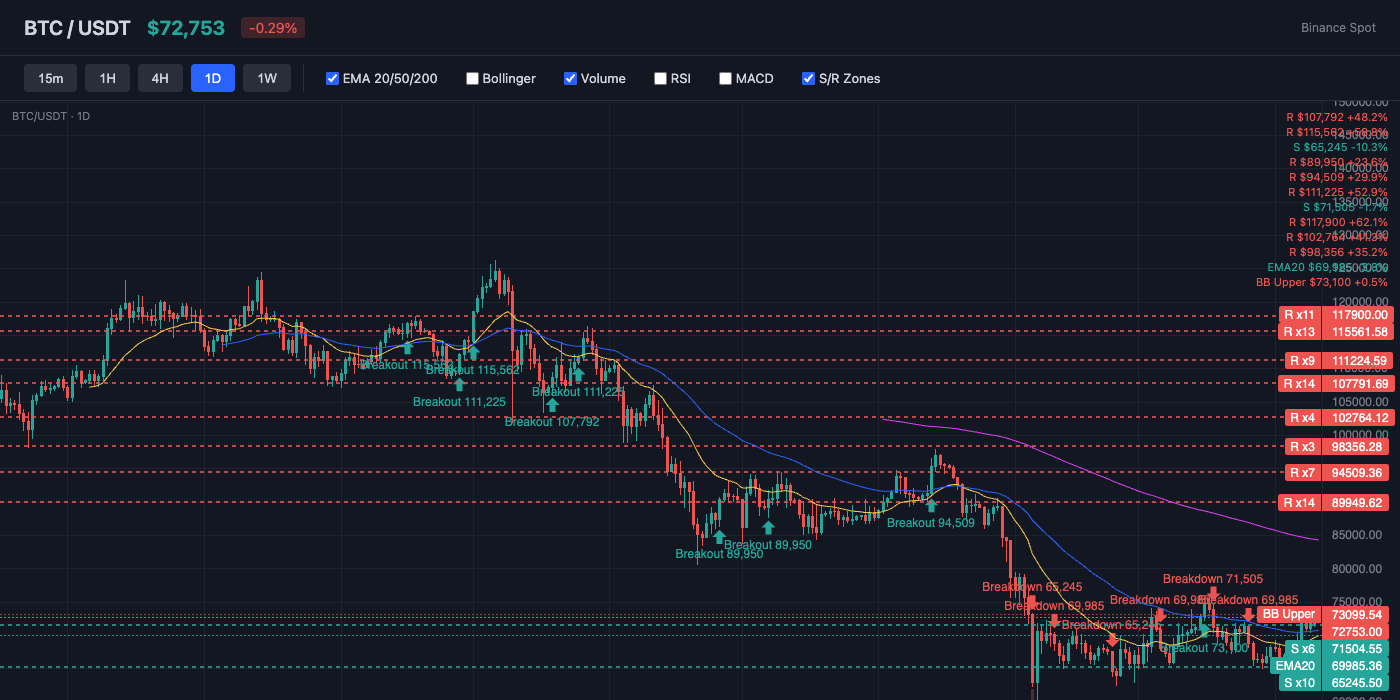Click the -0.29% change badge
This screenshot has width=1400, height=700.
pyautogui.click(x=270, y=28)
